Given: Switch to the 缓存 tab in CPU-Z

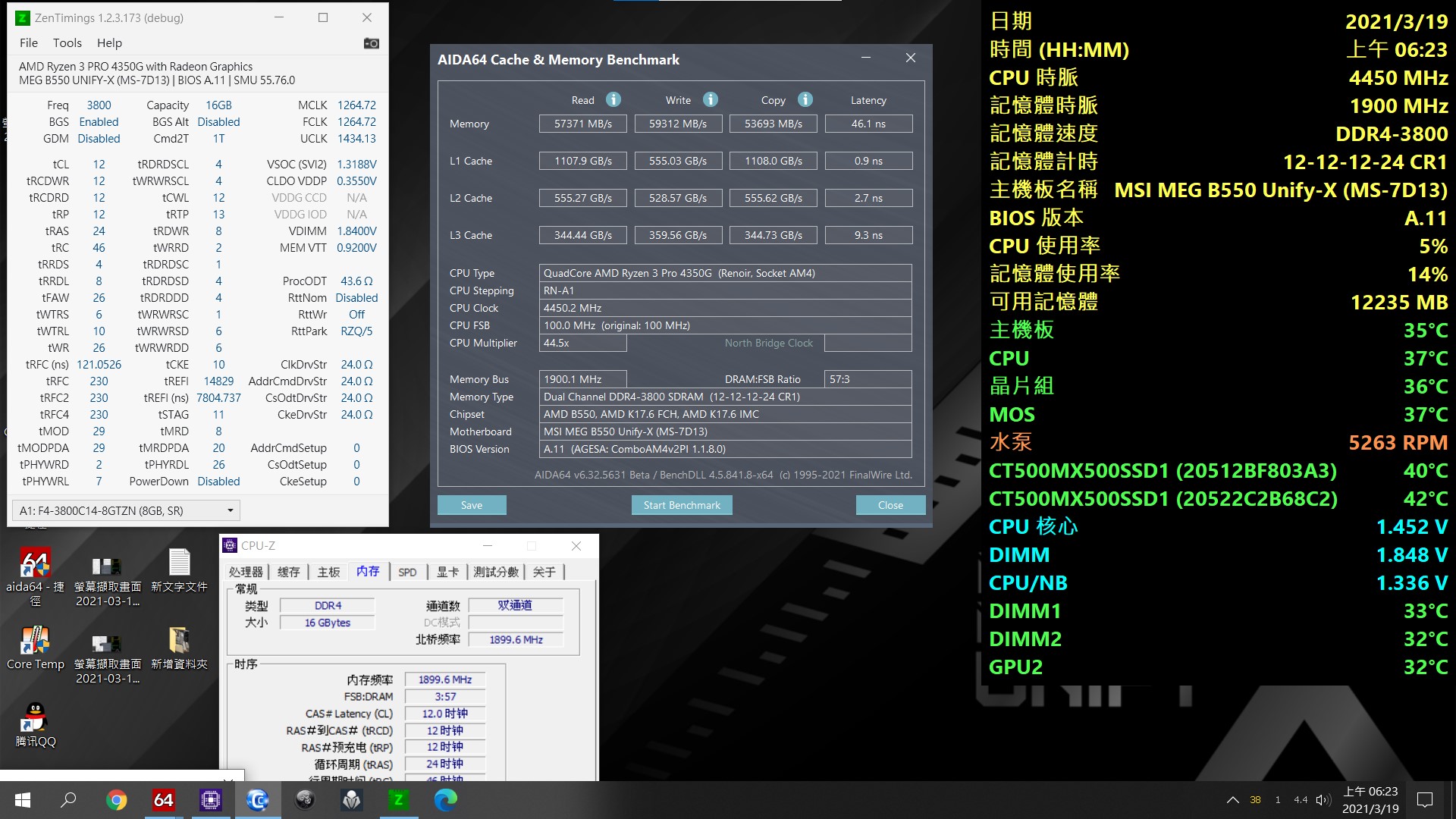Looking at the screenshot, I should tap(288, 572).
